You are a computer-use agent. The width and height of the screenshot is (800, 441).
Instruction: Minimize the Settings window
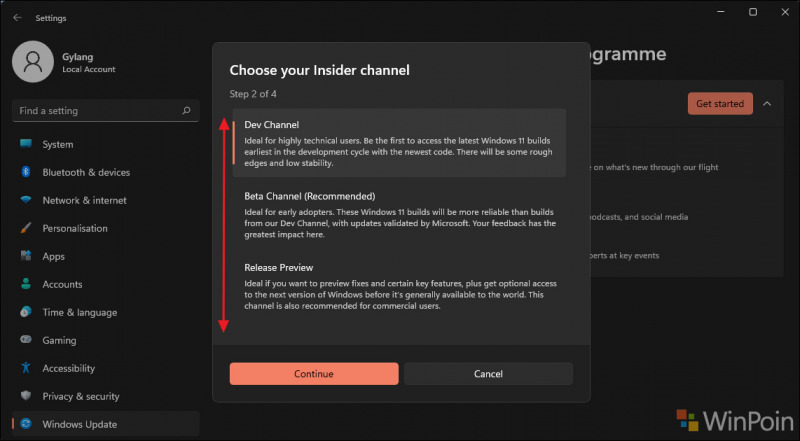click(720, 12)
